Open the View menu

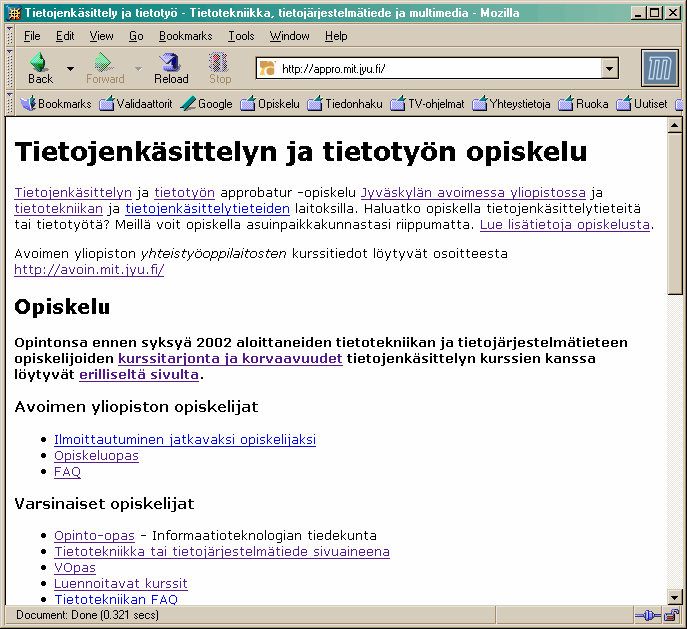(x=101, y=36)
